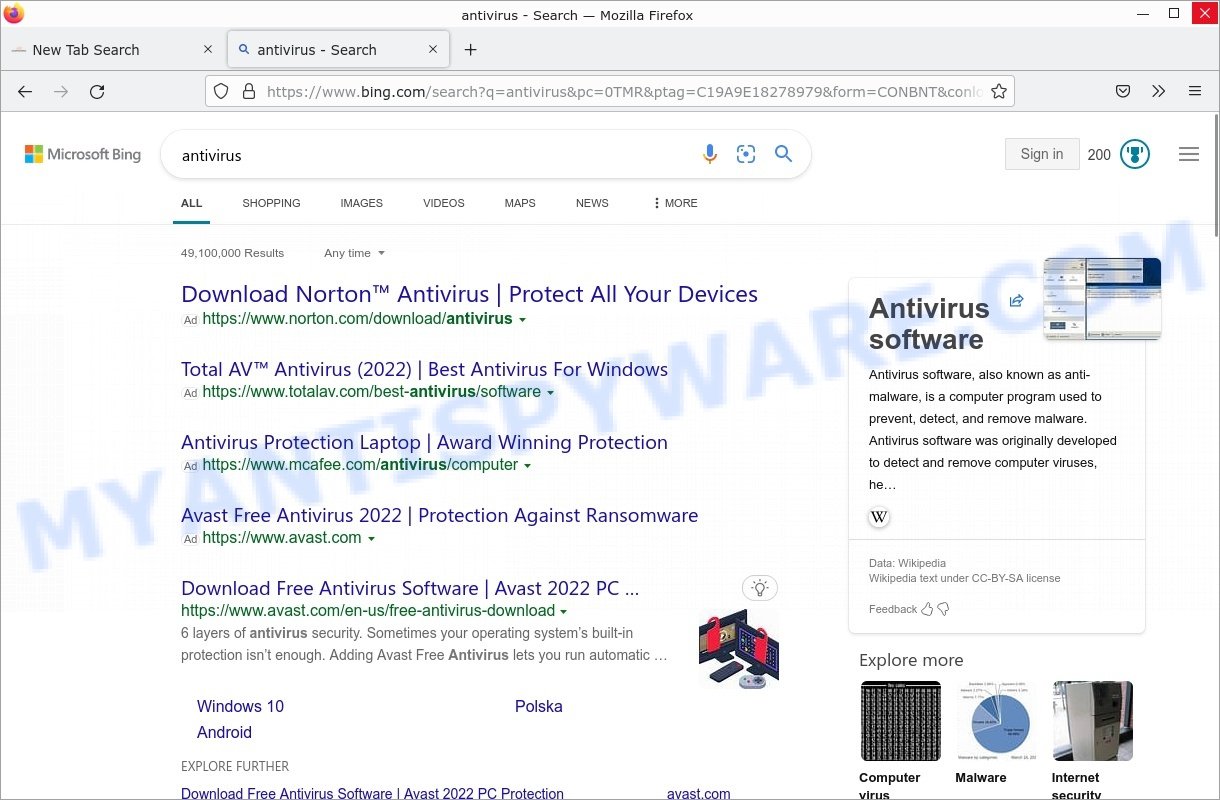
Task: Click the Windows 10 sublink
Action: point(240,706)
